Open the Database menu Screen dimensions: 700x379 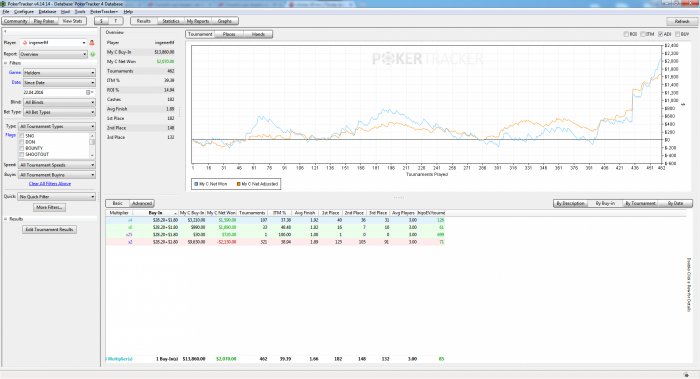(47, 12)
